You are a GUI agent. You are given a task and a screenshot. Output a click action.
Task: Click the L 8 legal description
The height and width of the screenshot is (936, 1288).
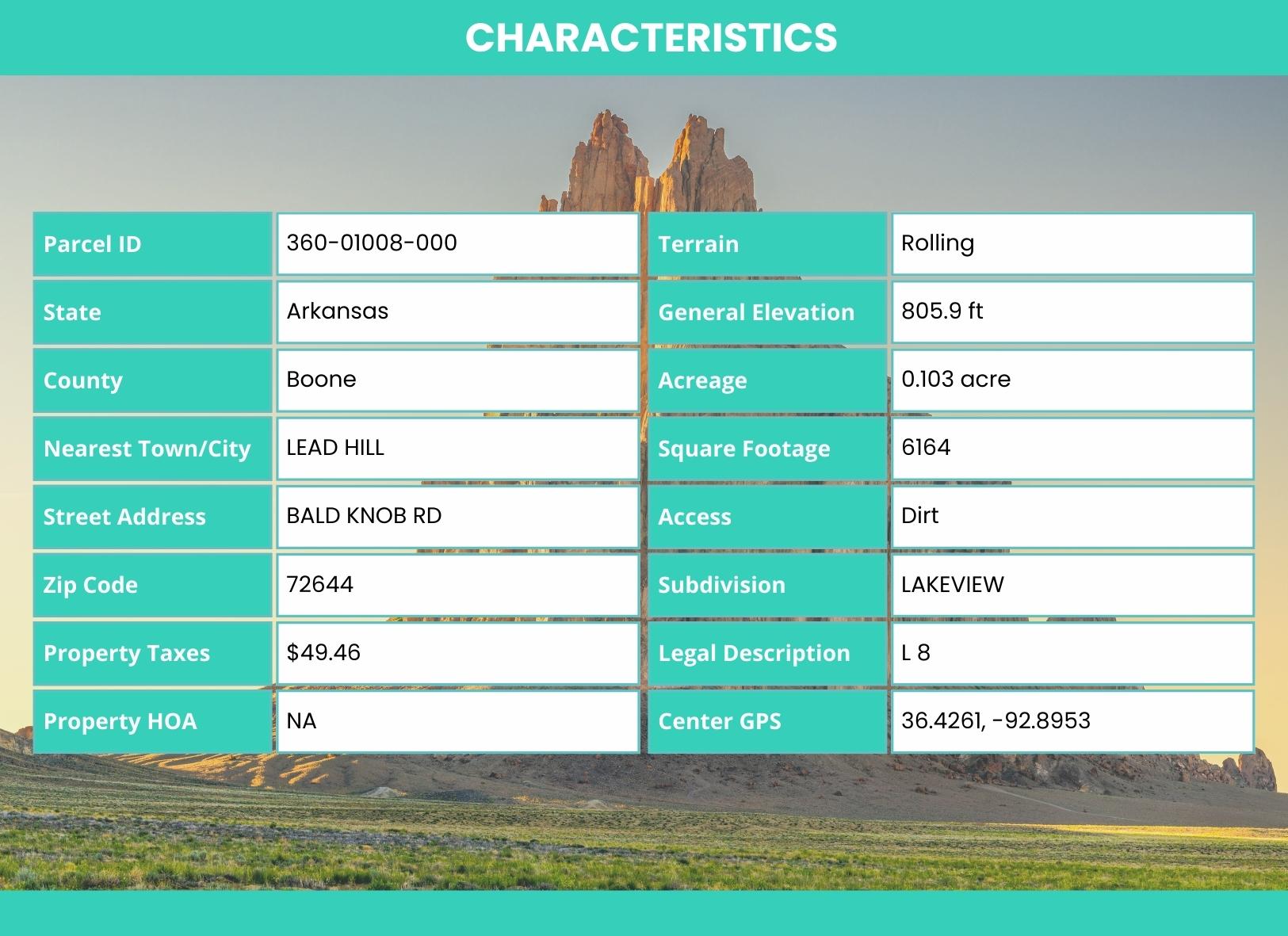[x=915, y=652]
